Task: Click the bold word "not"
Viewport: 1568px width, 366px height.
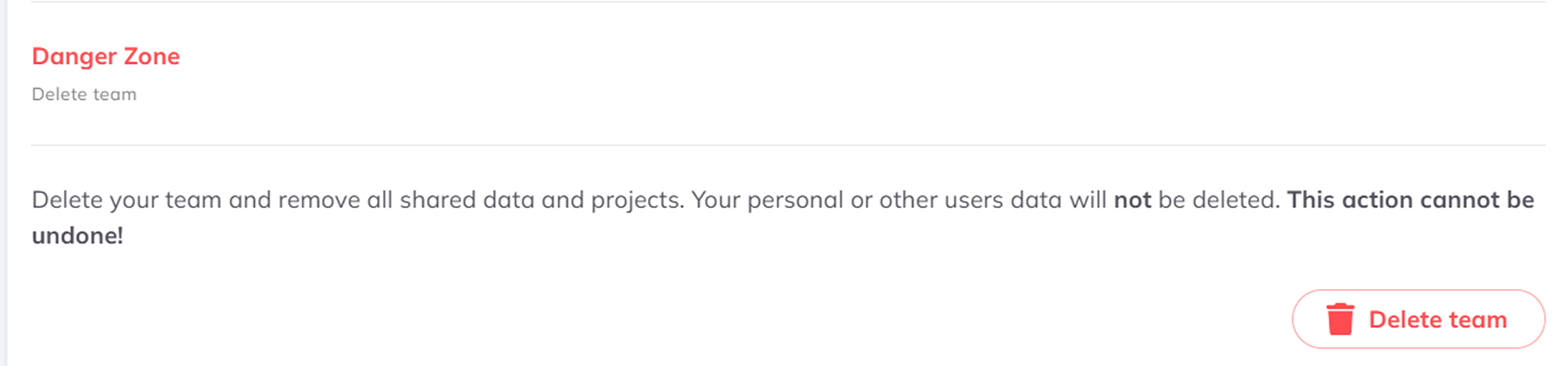Action: coord(1132,200)
